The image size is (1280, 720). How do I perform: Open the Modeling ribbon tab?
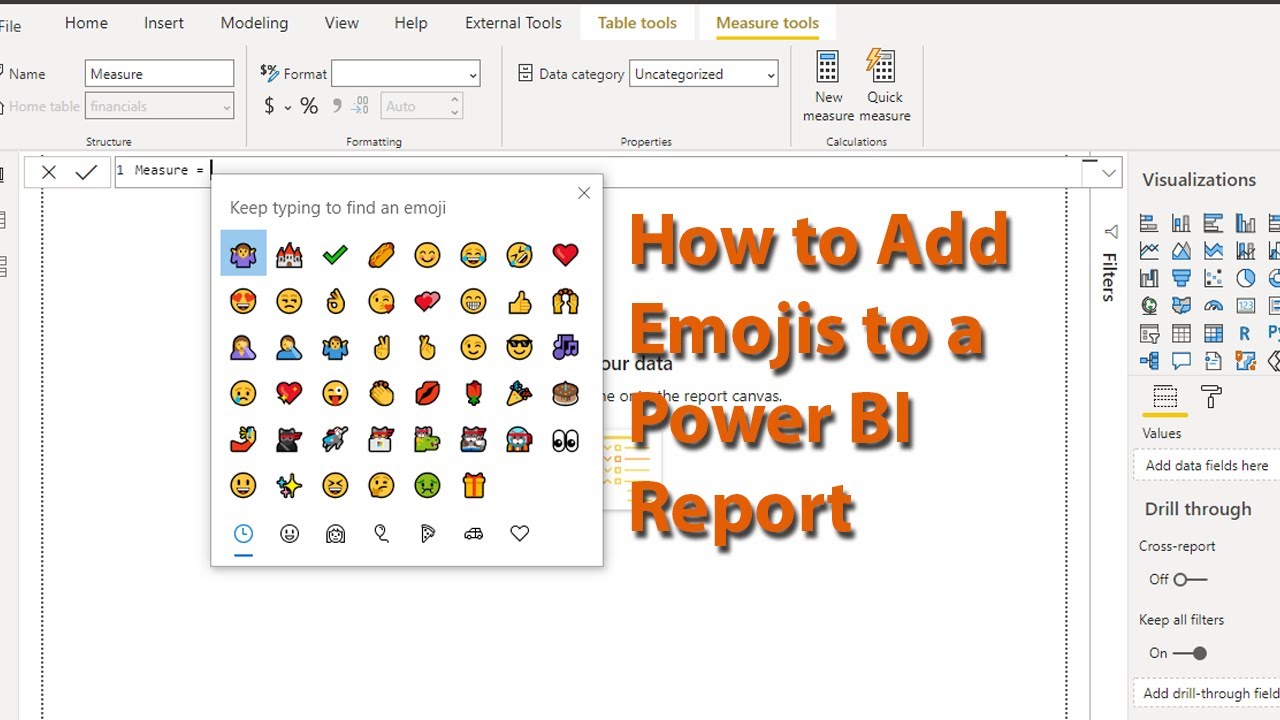coord(254,23)
